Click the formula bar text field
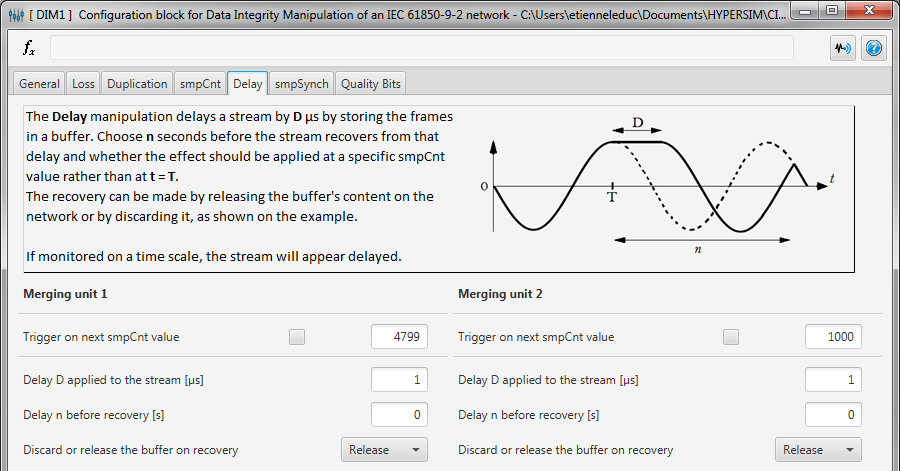The width and height of the screenshot is (900, 471). (420, 48)
